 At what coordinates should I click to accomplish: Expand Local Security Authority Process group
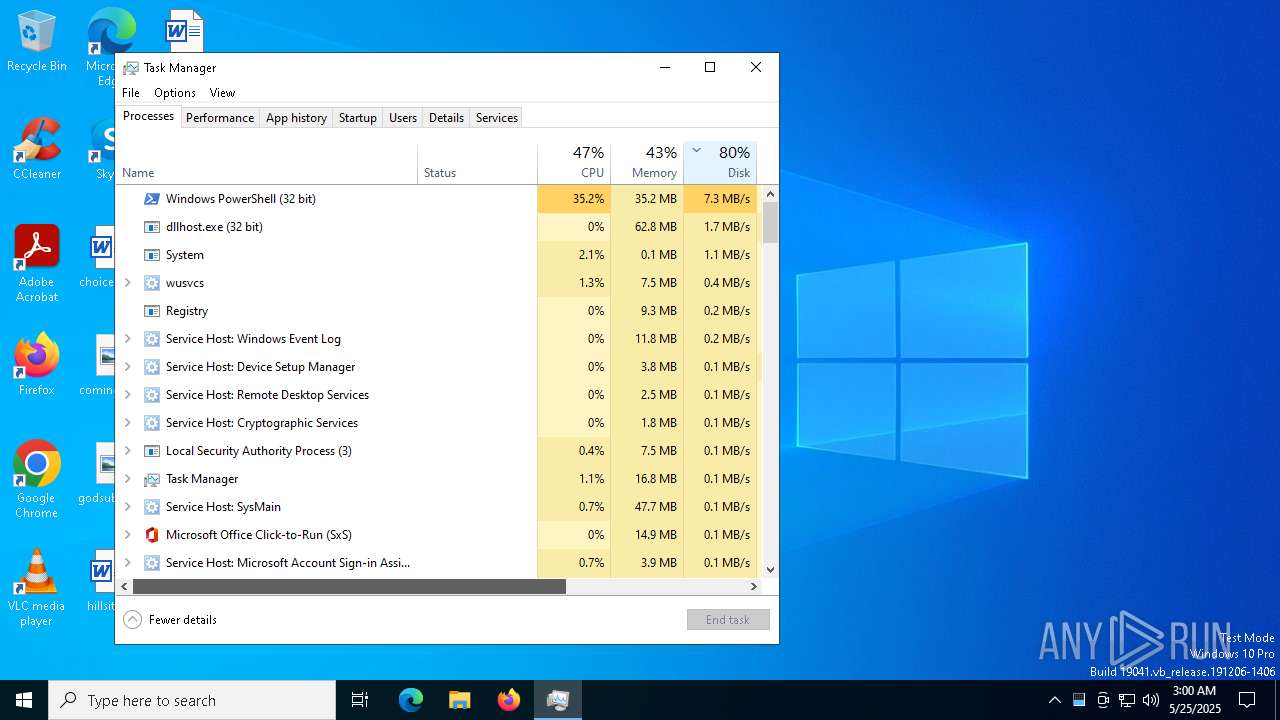(127, 451)
